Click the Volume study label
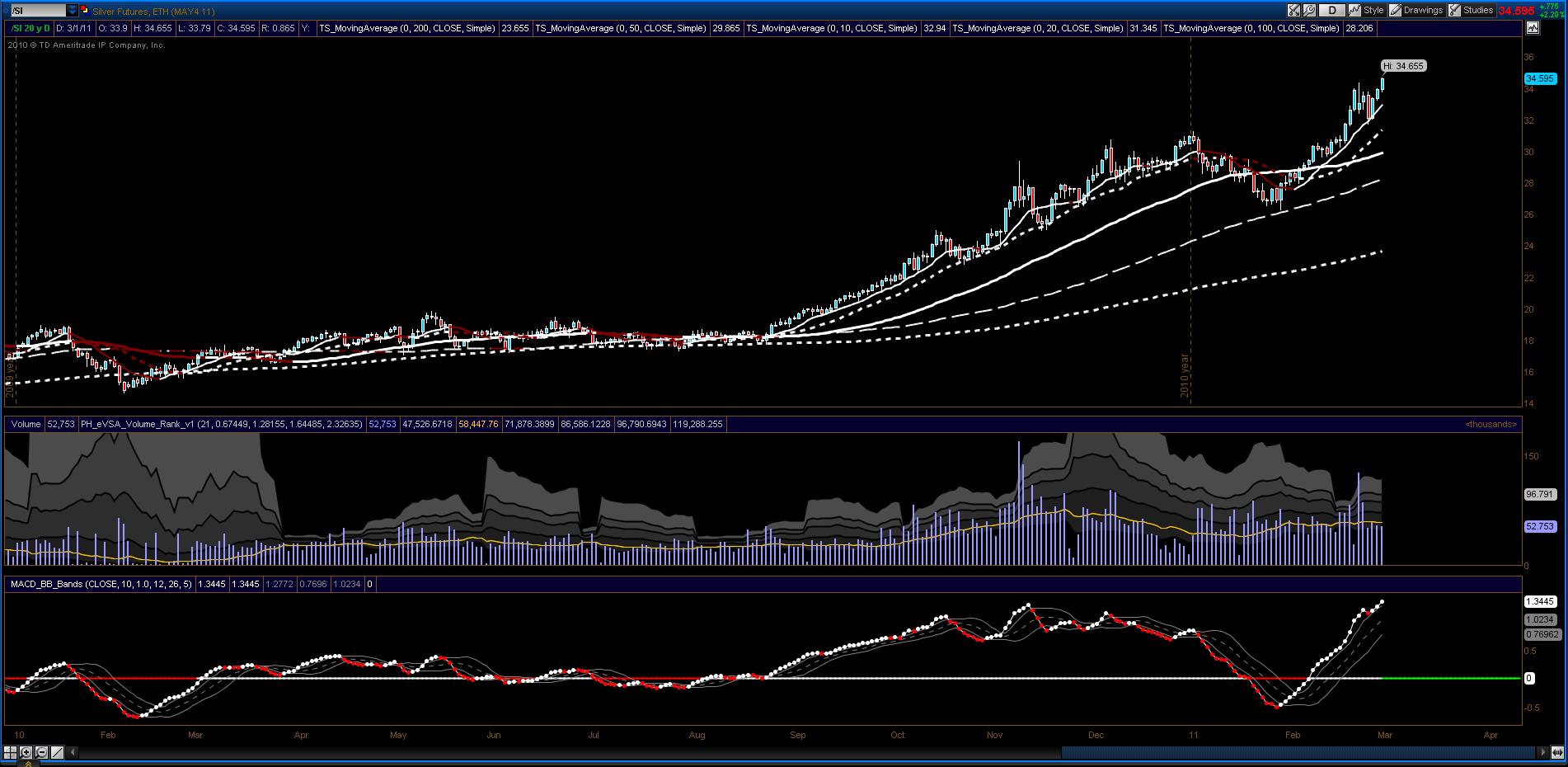Viewport: 1568px width, 767px height. pos(26,424)
